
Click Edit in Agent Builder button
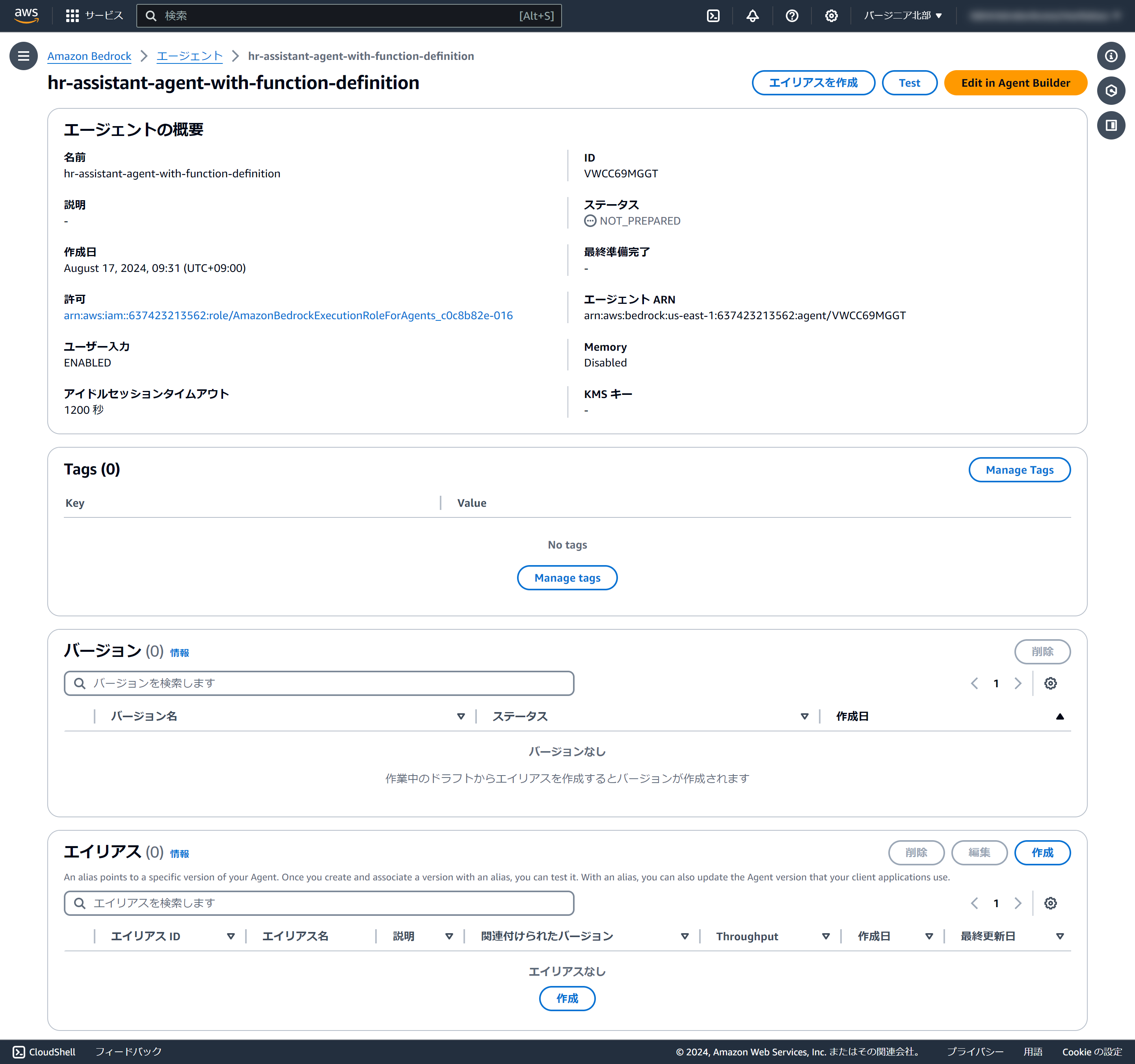point(1015,83)
